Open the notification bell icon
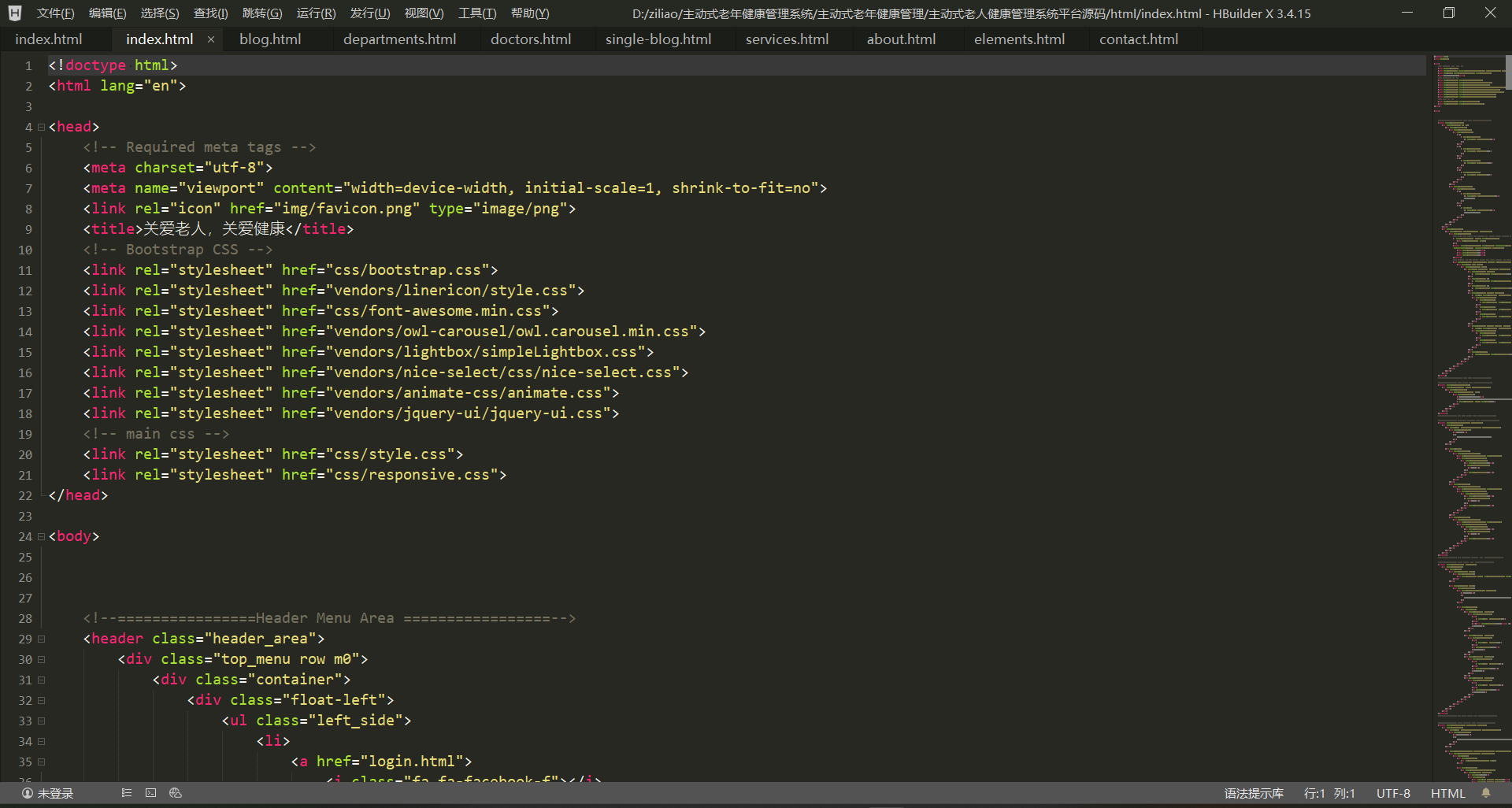Viewport: 1512px width, 808px height. click(1486, 793)
